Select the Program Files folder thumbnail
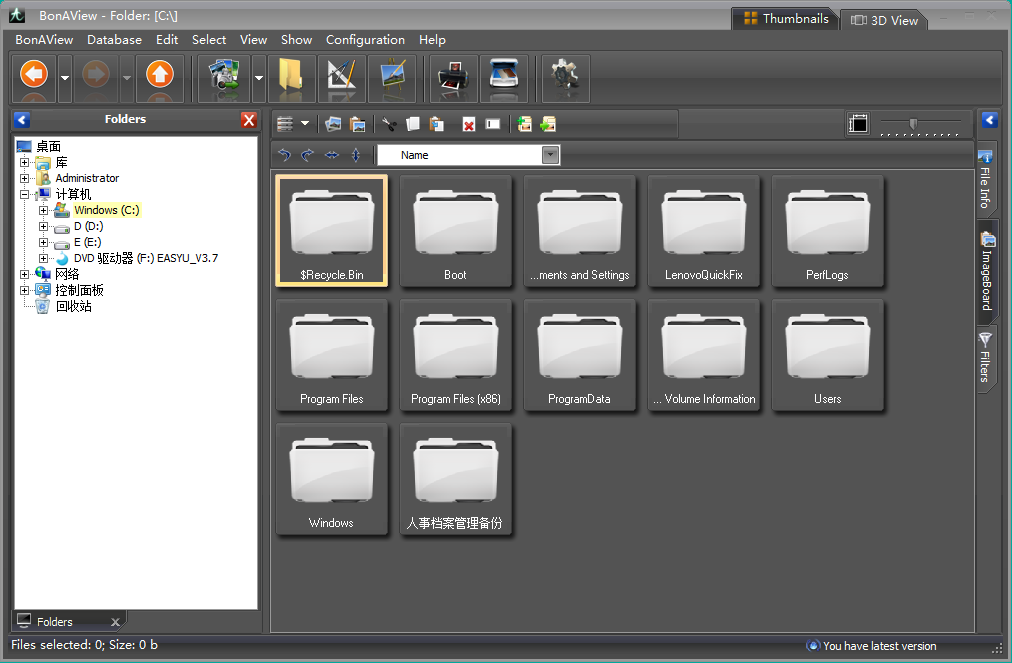The width and height of the screenshot is (1012, 663). pos(332,355)
